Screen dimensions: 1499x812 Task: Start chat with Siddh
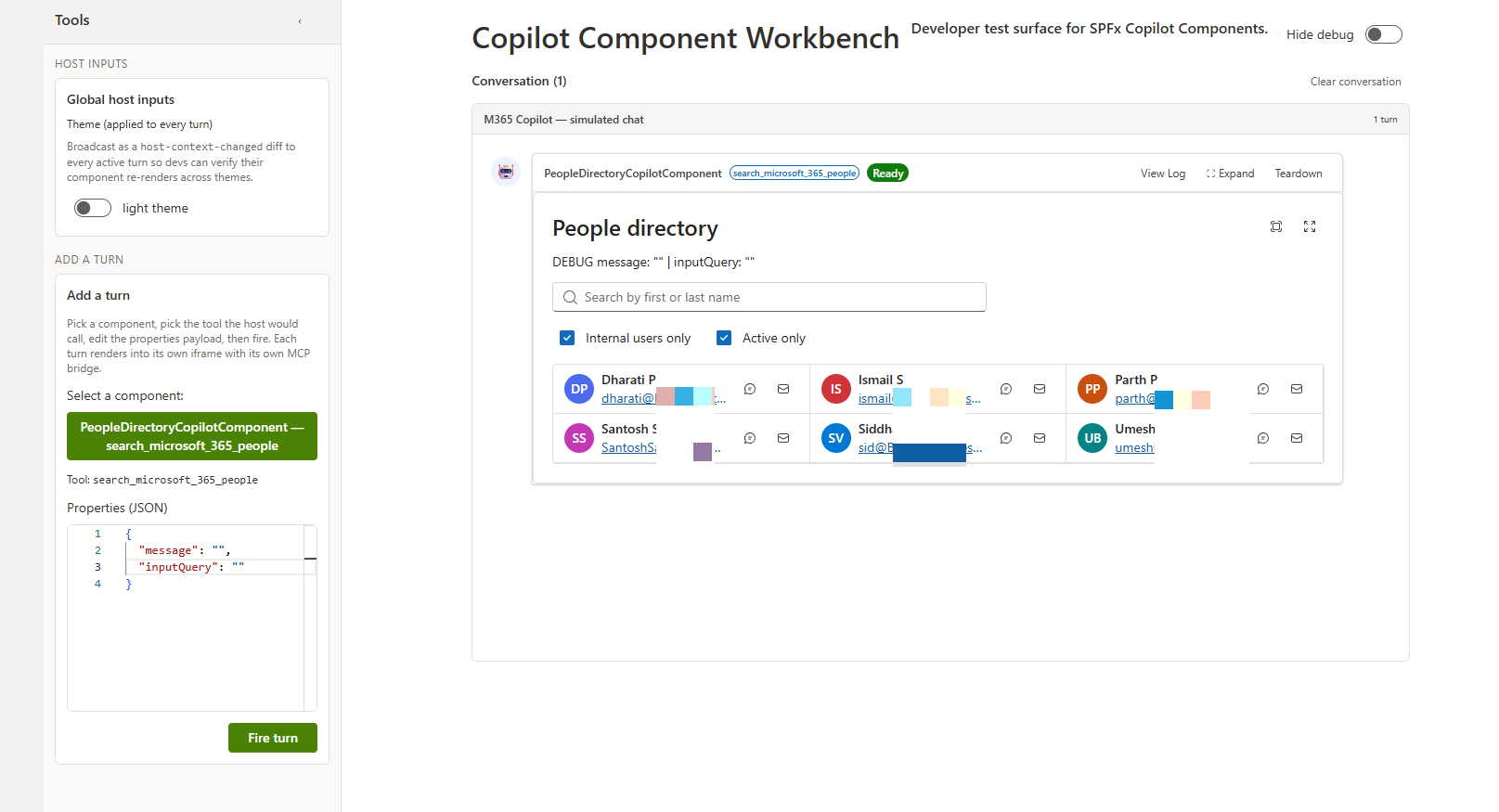point(1006,438)
